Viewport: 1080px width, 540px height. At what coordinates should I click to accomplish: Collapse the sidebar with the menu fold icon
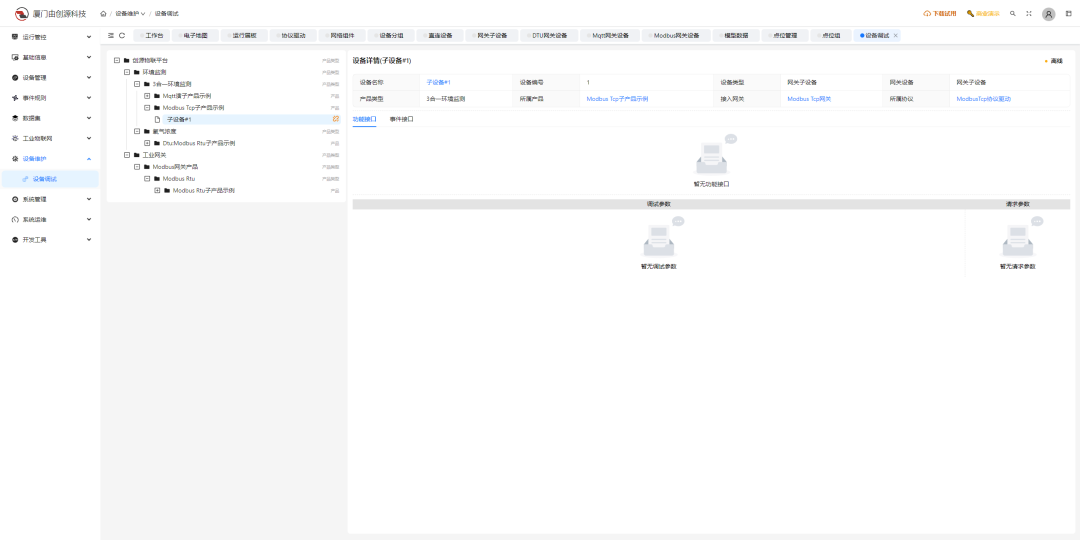tap(110, 35)
